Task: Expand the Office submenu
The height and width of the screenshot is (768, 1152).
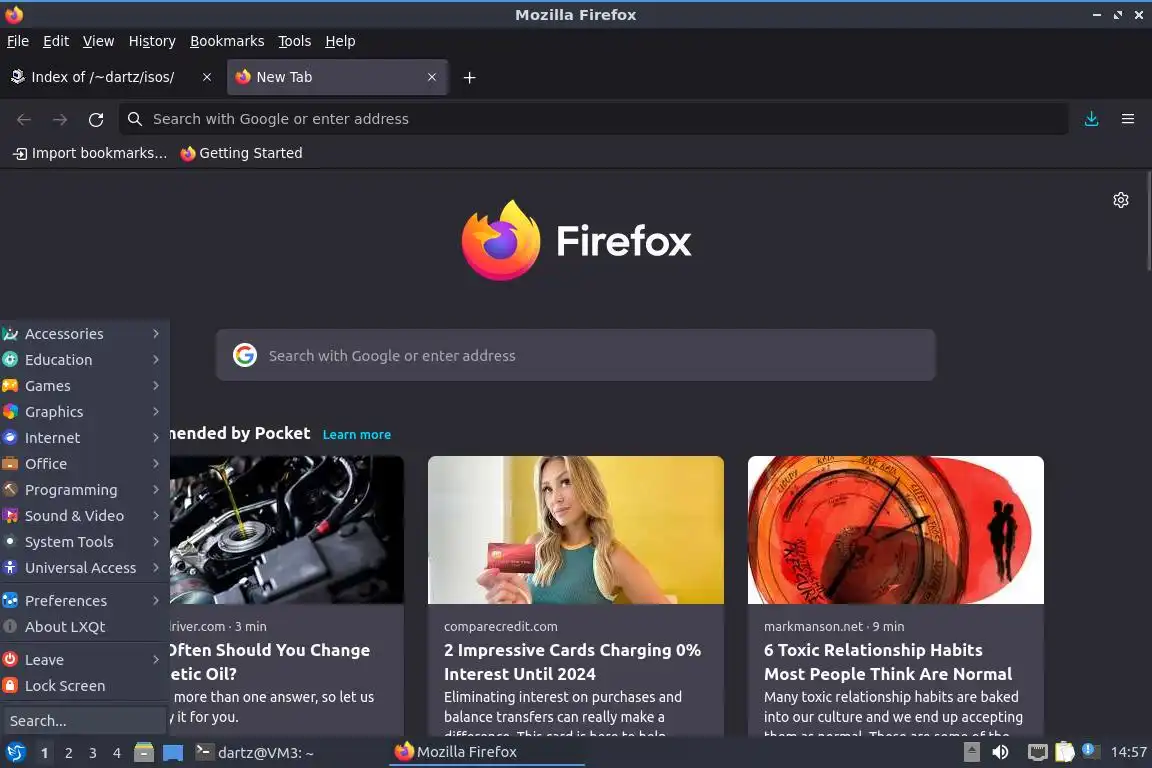Action: [84, 464]
